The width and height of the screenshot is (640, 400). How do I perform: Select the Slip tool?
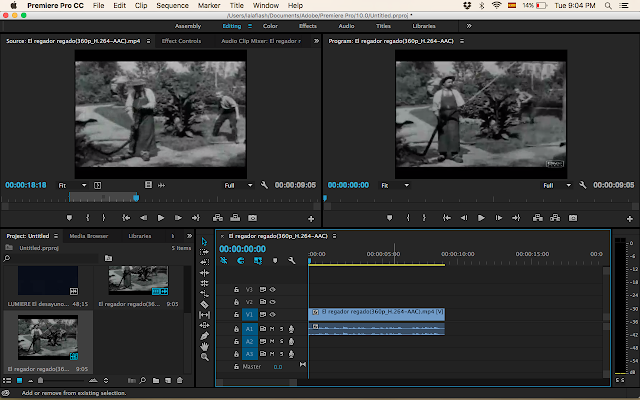(x=204, y=315)
